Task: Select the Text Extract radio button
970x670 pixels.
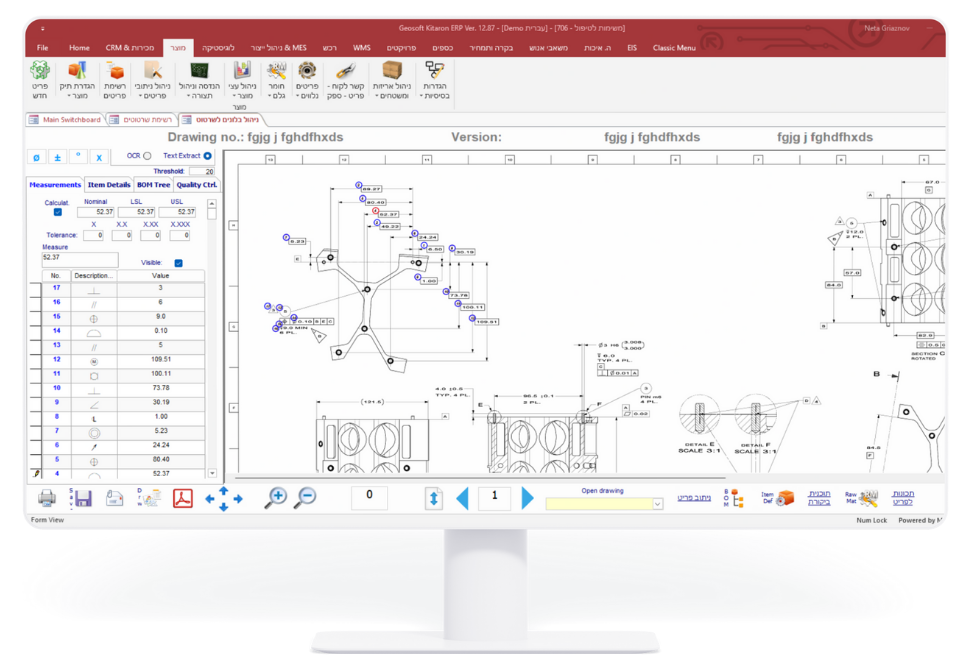Action: pyautogui.click(x=207, y=156)
